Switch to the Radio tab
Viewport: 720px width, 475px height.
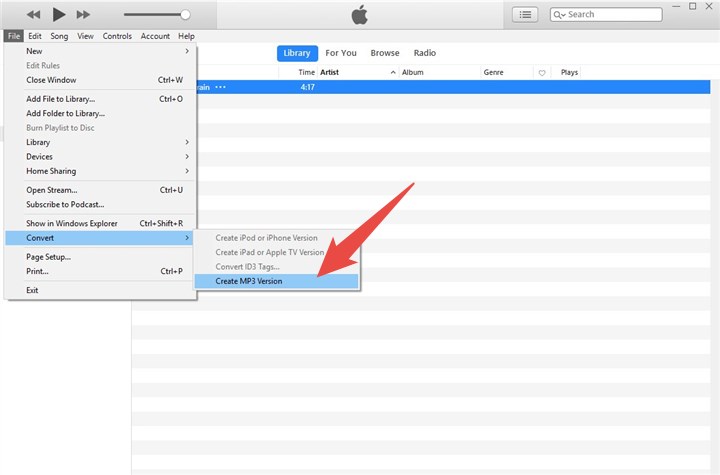(x=425, y=53)
